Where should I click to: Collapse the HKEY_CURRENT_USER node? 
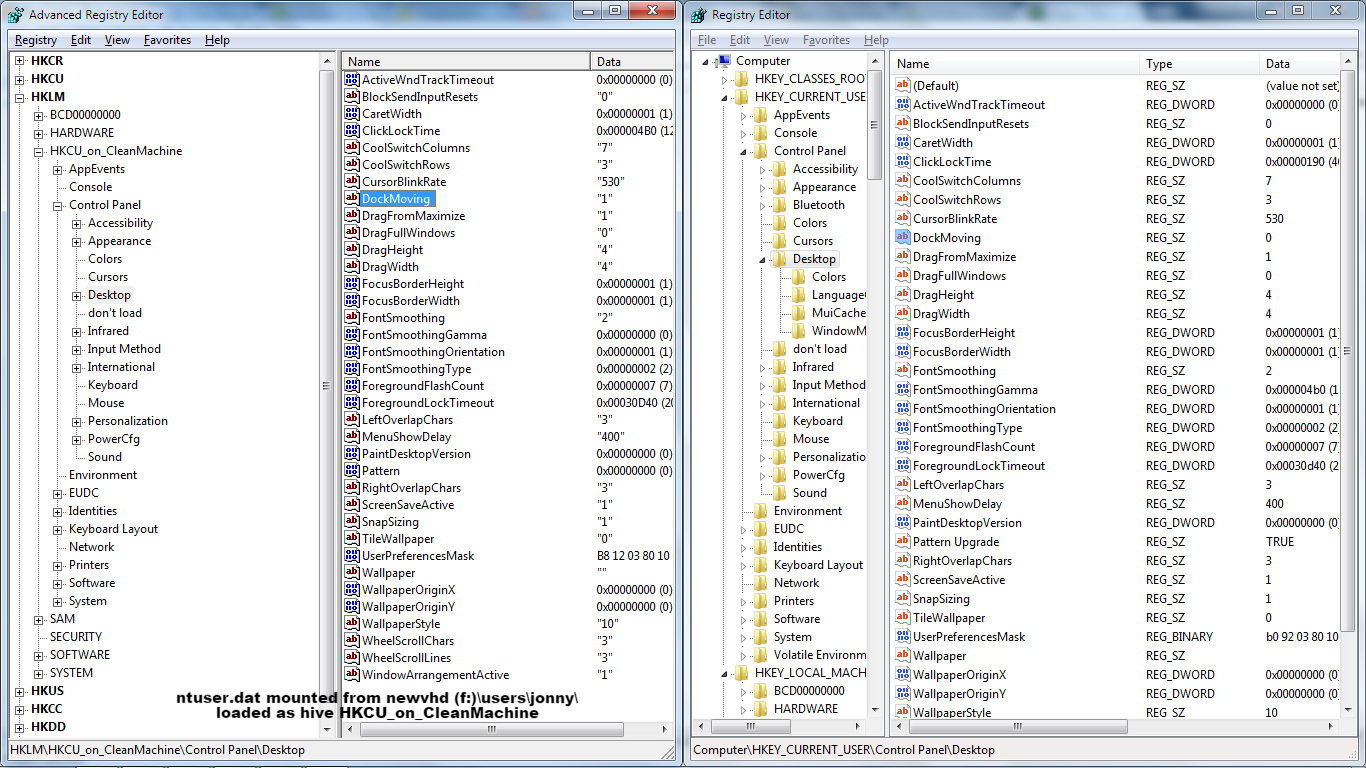click(x=725, y=97)
